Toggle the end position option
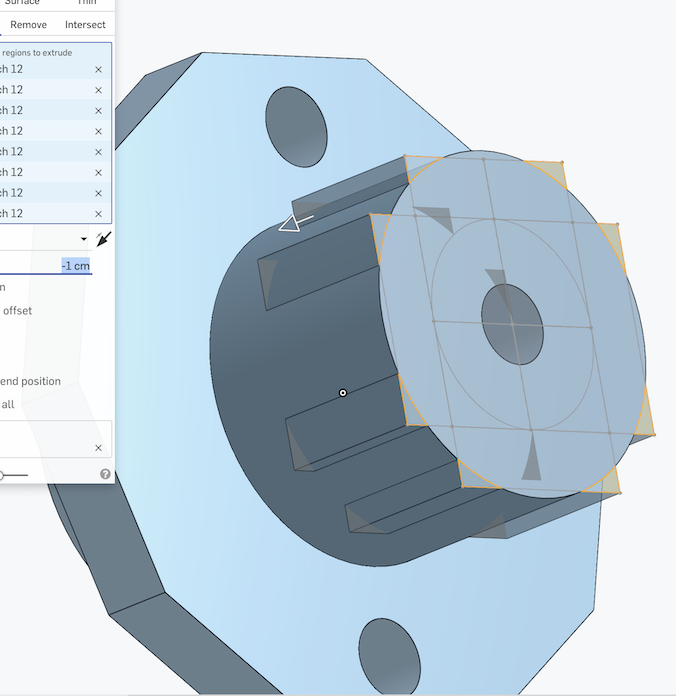Viewport: 676px width, 696px height. [30, 381]
